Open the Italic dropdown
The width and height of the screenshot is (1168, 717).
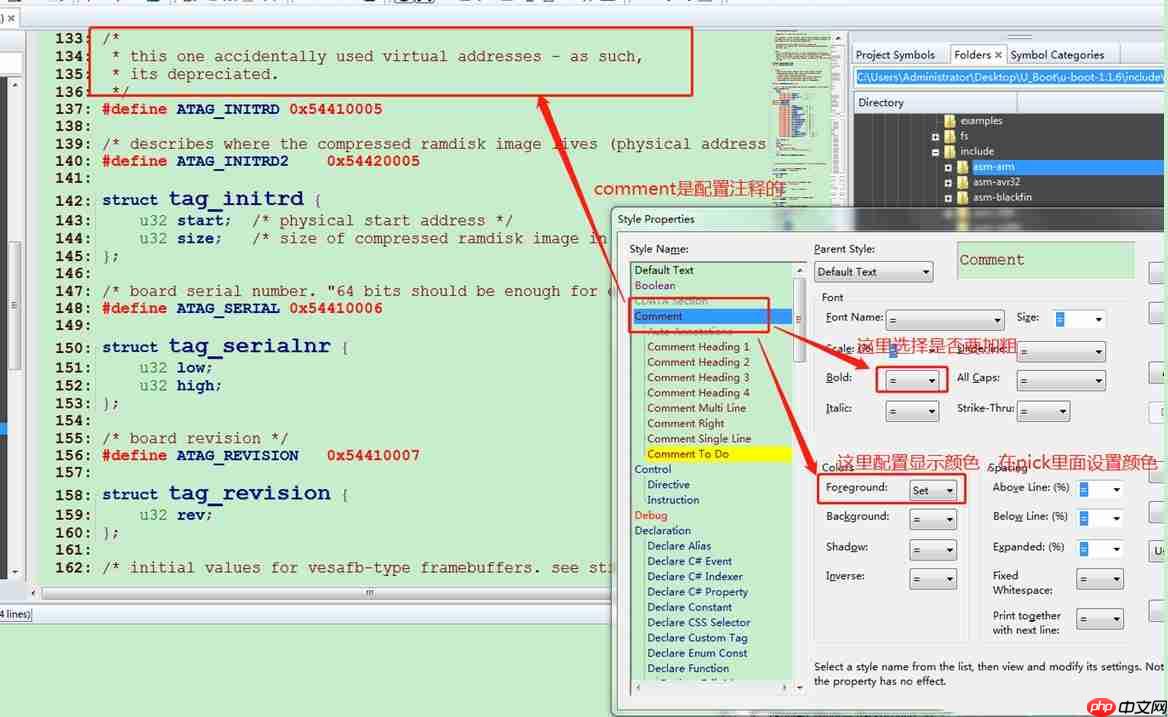point(912,411)
